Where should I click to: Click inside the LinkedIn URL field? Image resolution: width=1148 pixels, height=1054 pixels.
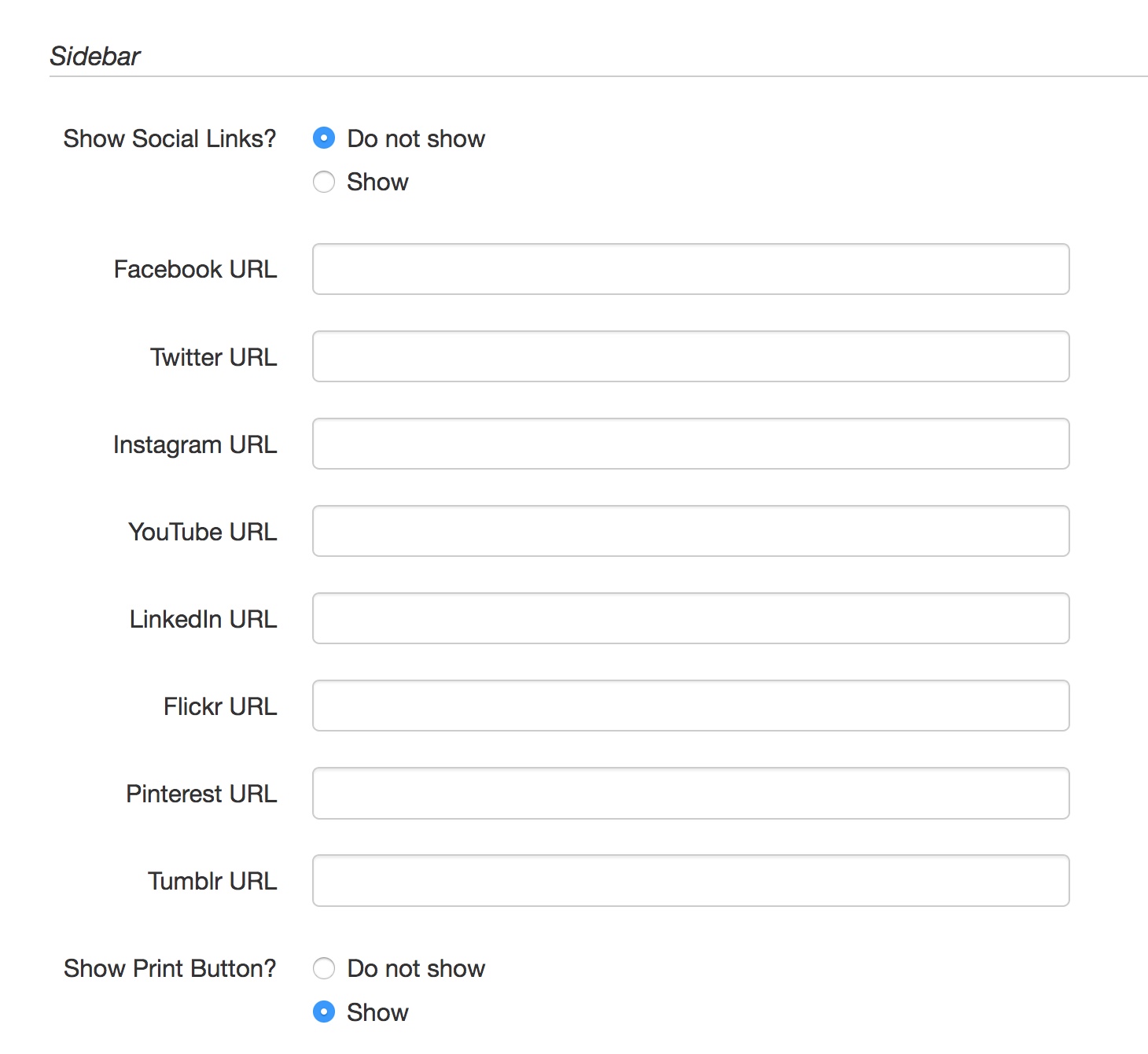[690, 618]
